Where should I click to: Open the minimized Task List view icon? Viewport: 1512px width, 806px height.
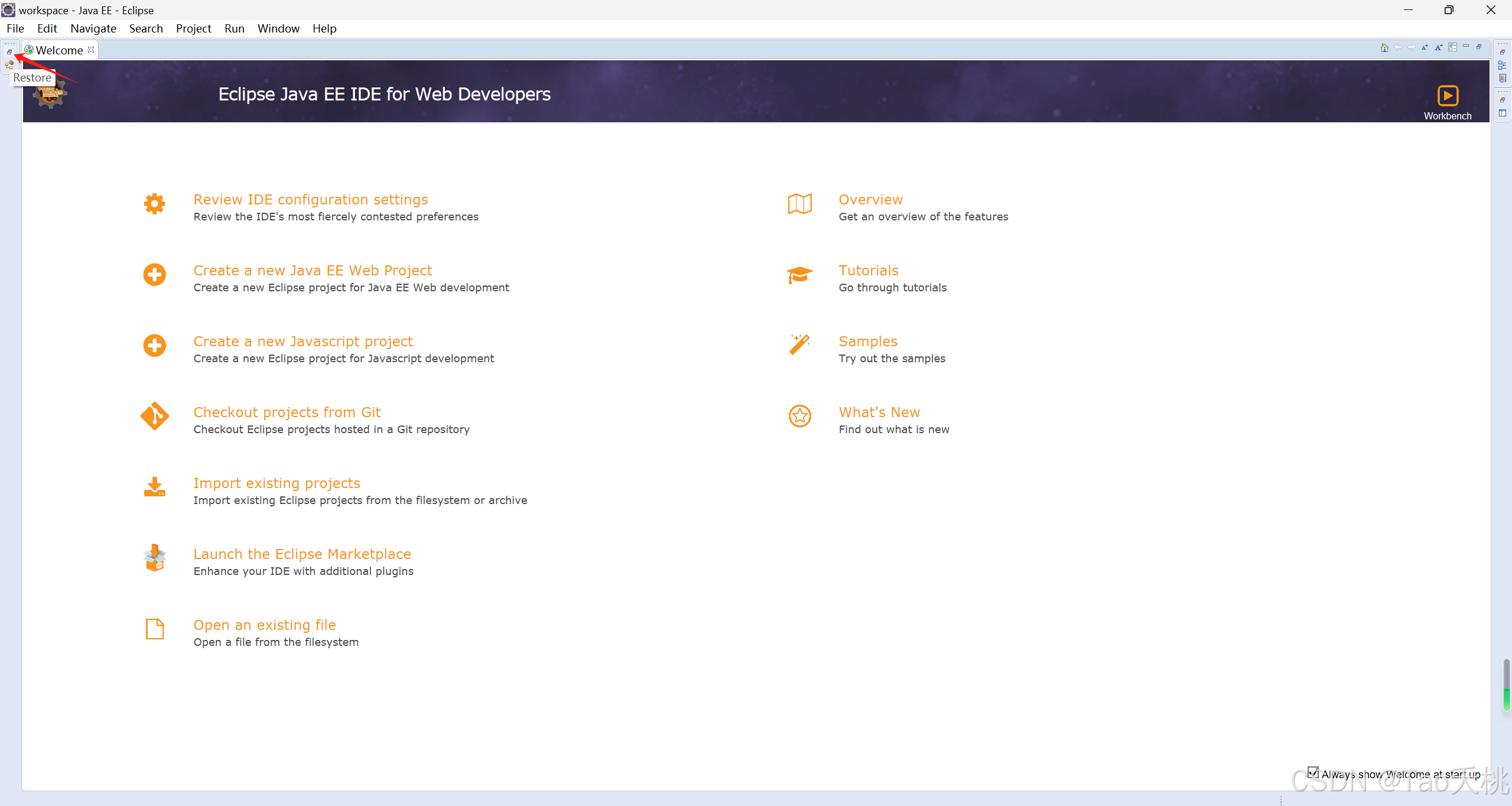click(x=1503, y=79)
